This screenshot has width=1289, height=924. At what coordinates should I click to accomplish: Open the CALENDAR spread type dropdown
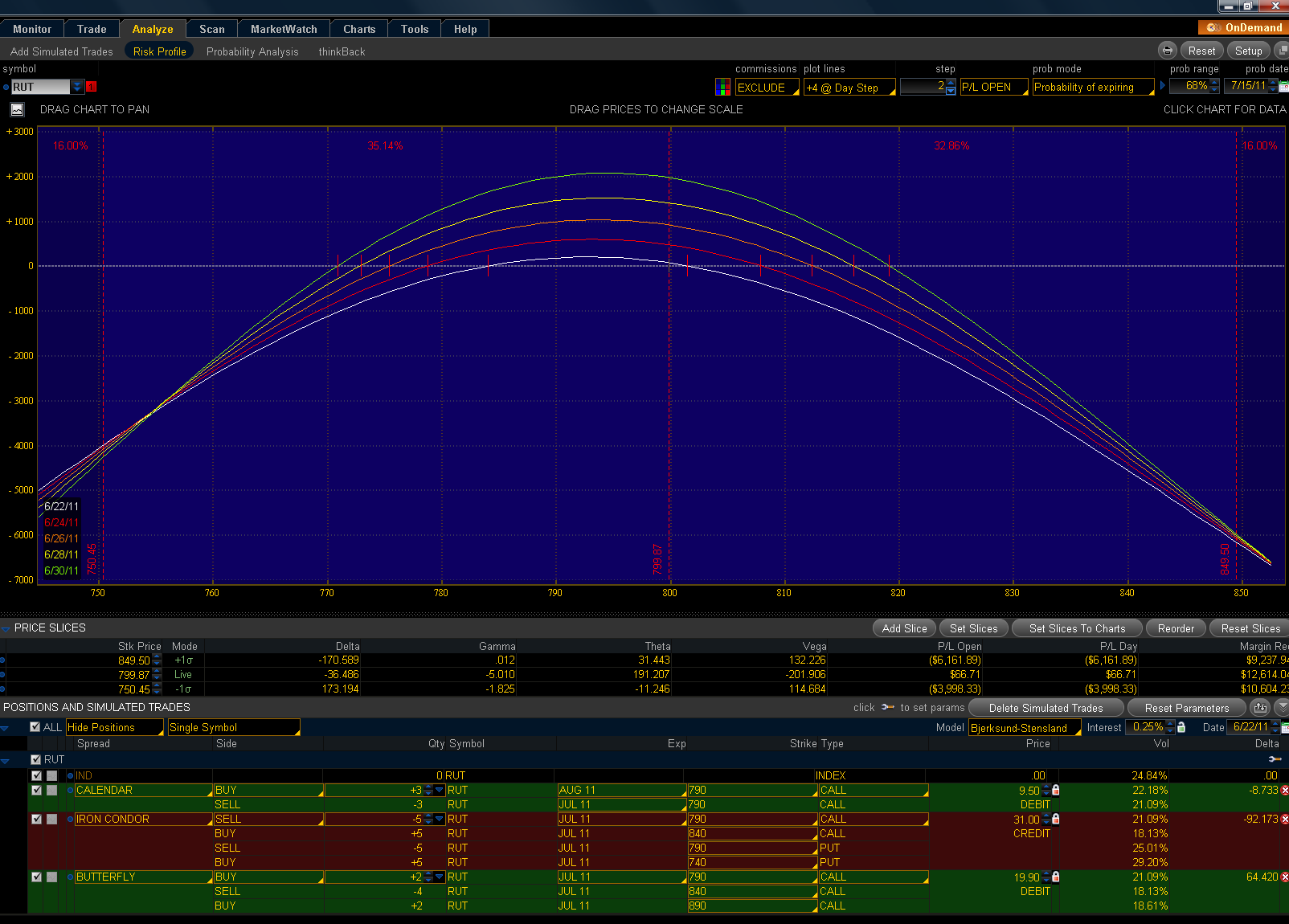click(x=143, y=790)
